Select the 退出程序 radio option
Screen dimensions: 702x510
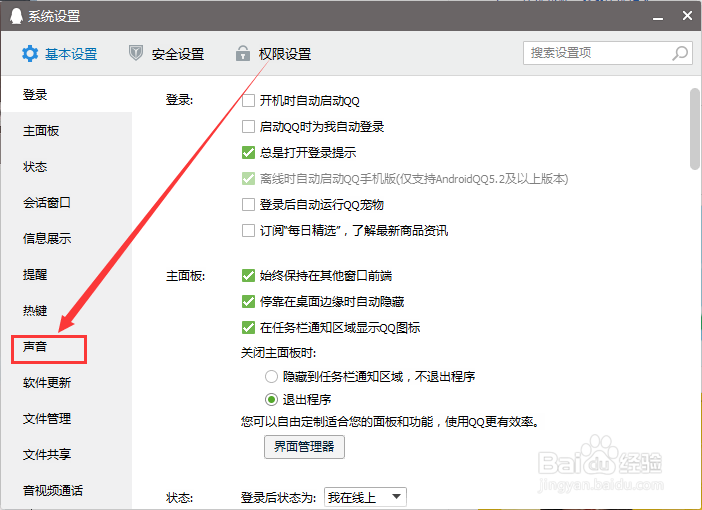coord(271,399)
